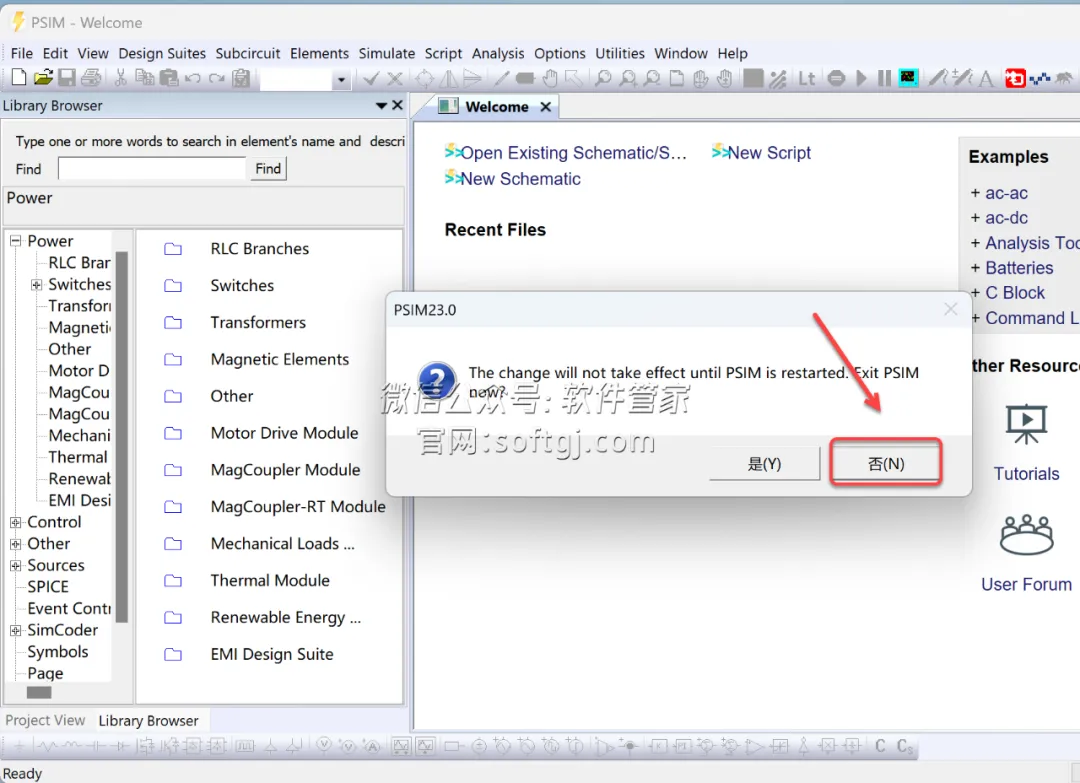This screenshot has width=1080, height=783.
Task: Click the Tutorials presentation icon
Action: [1026, 424]
